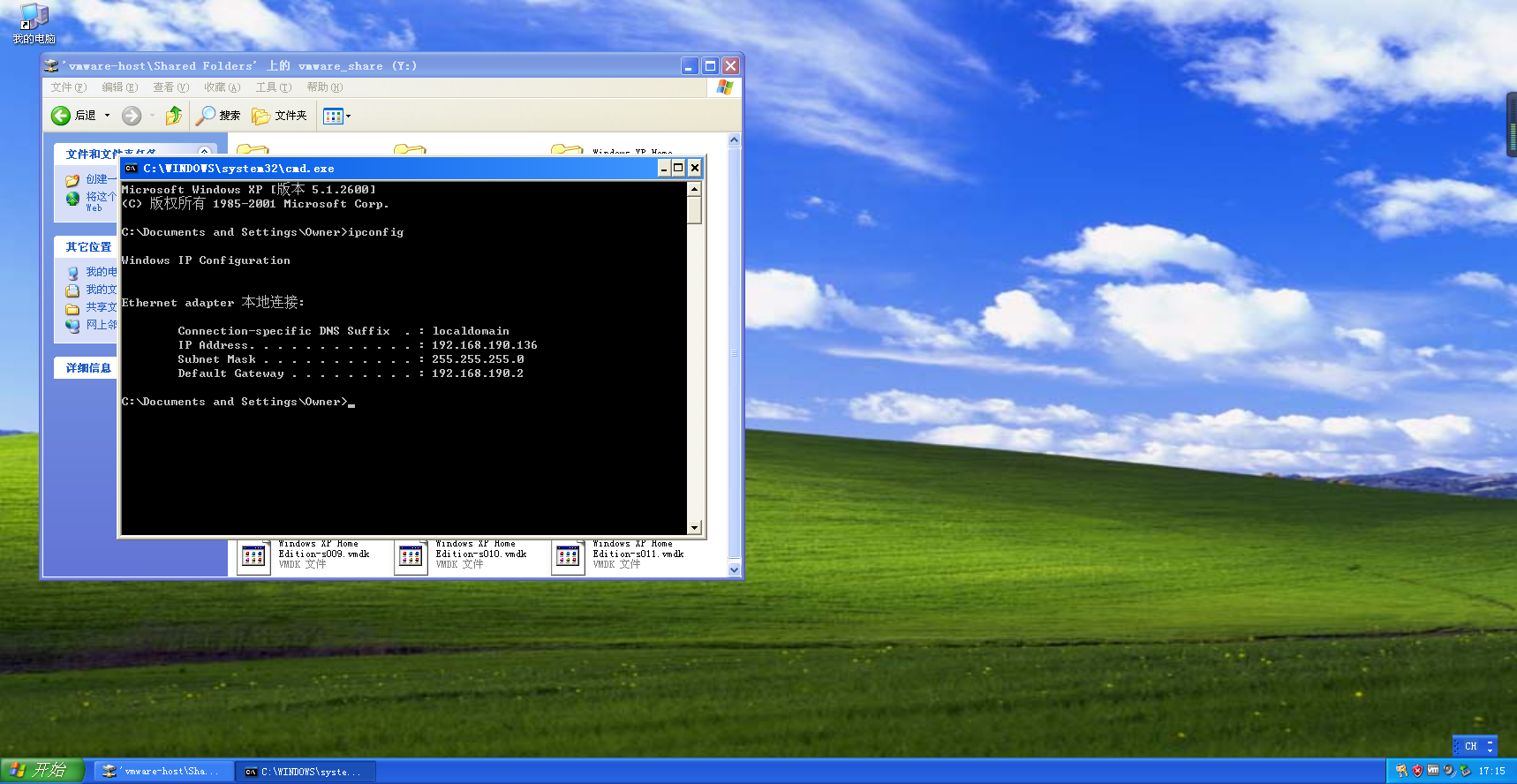Open 网上邻居 link under 其它位置
The image size is (1517, 784).
pos(91,325)
